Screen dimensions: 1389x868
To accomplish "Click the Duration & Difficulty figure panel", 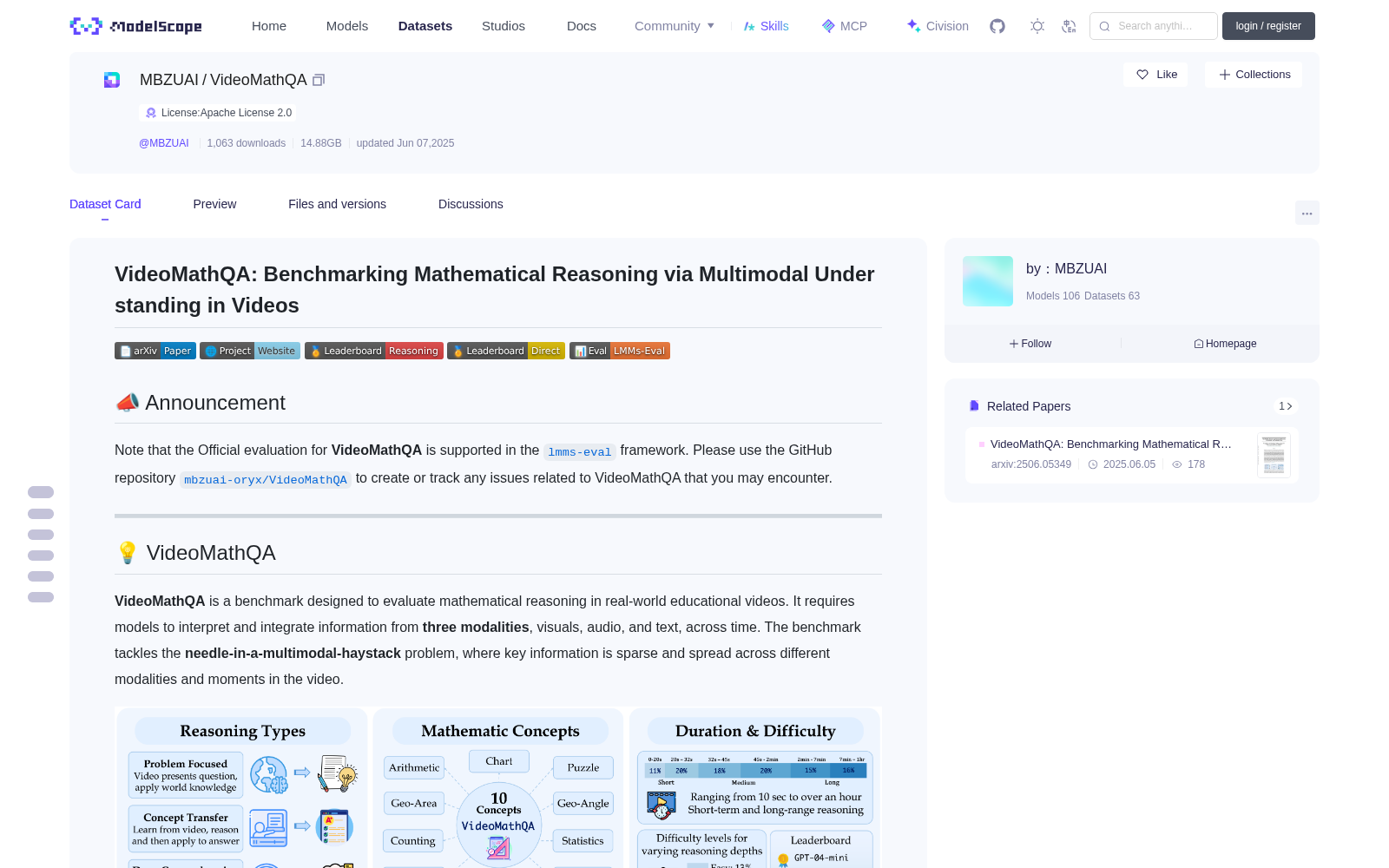I will (755, 788).
